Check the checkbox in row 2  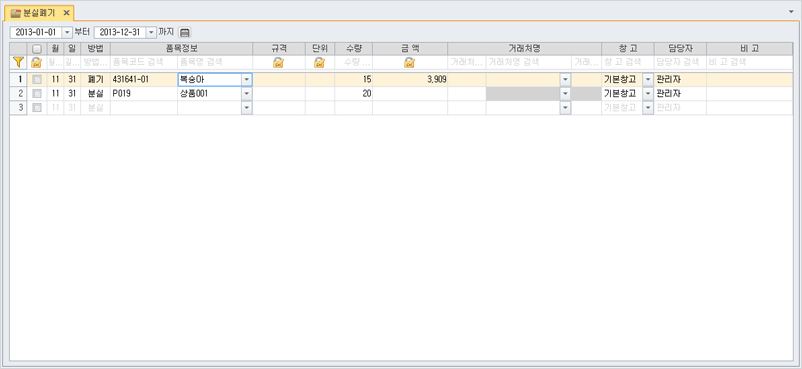[37, 94]
